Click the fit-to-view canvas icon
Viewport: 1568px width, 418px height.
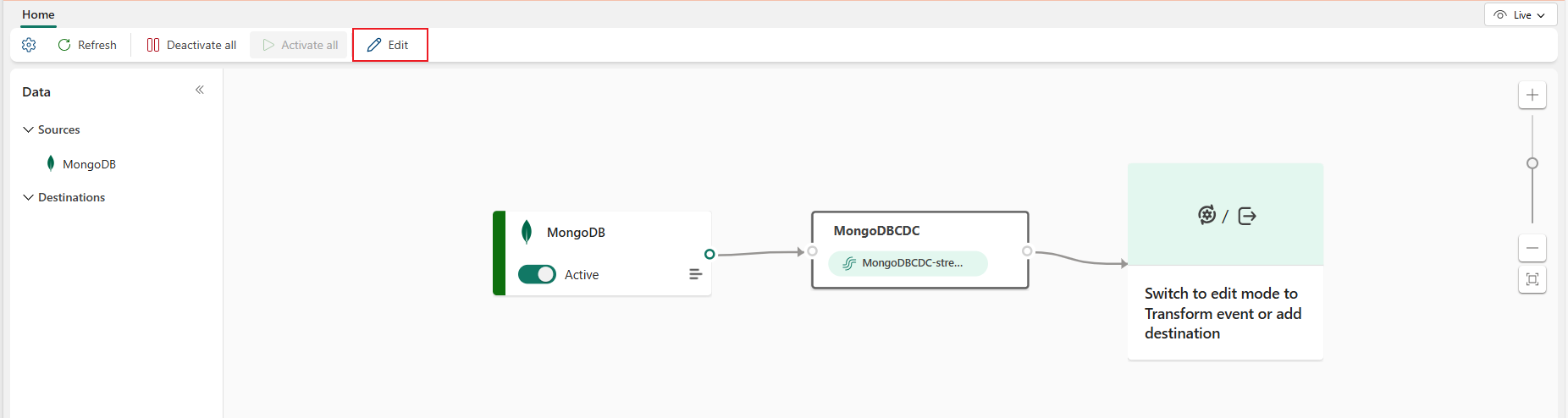(1532, 279)
